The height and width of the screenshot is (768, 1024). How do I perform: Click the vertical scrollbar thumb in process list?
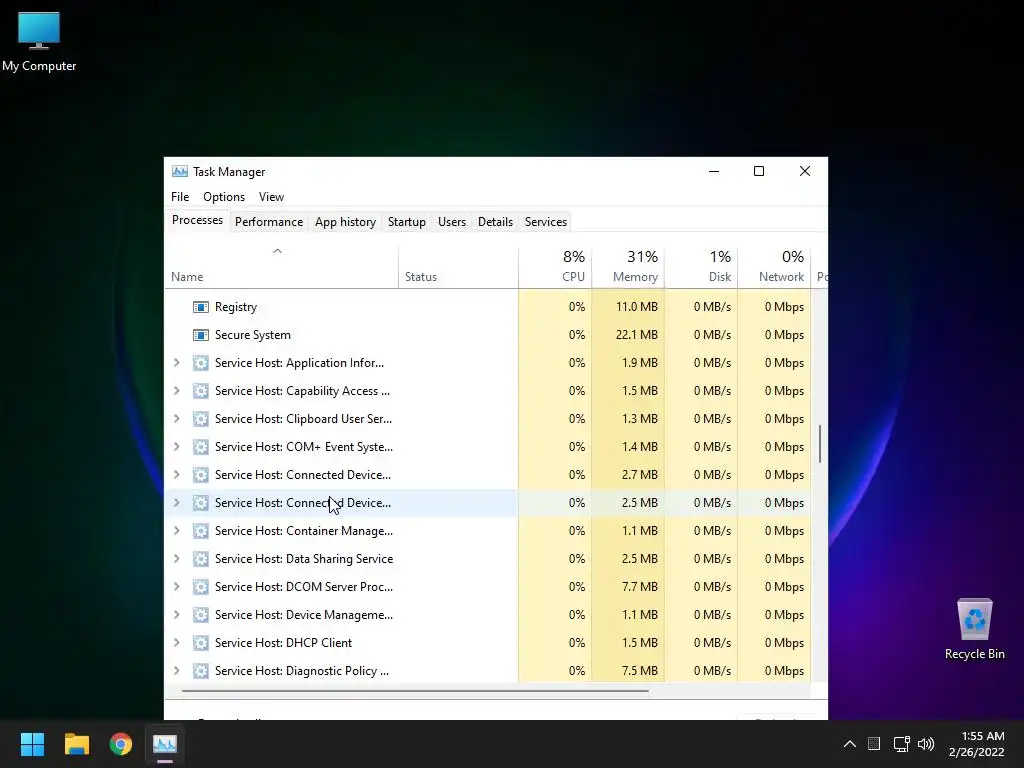820,444
